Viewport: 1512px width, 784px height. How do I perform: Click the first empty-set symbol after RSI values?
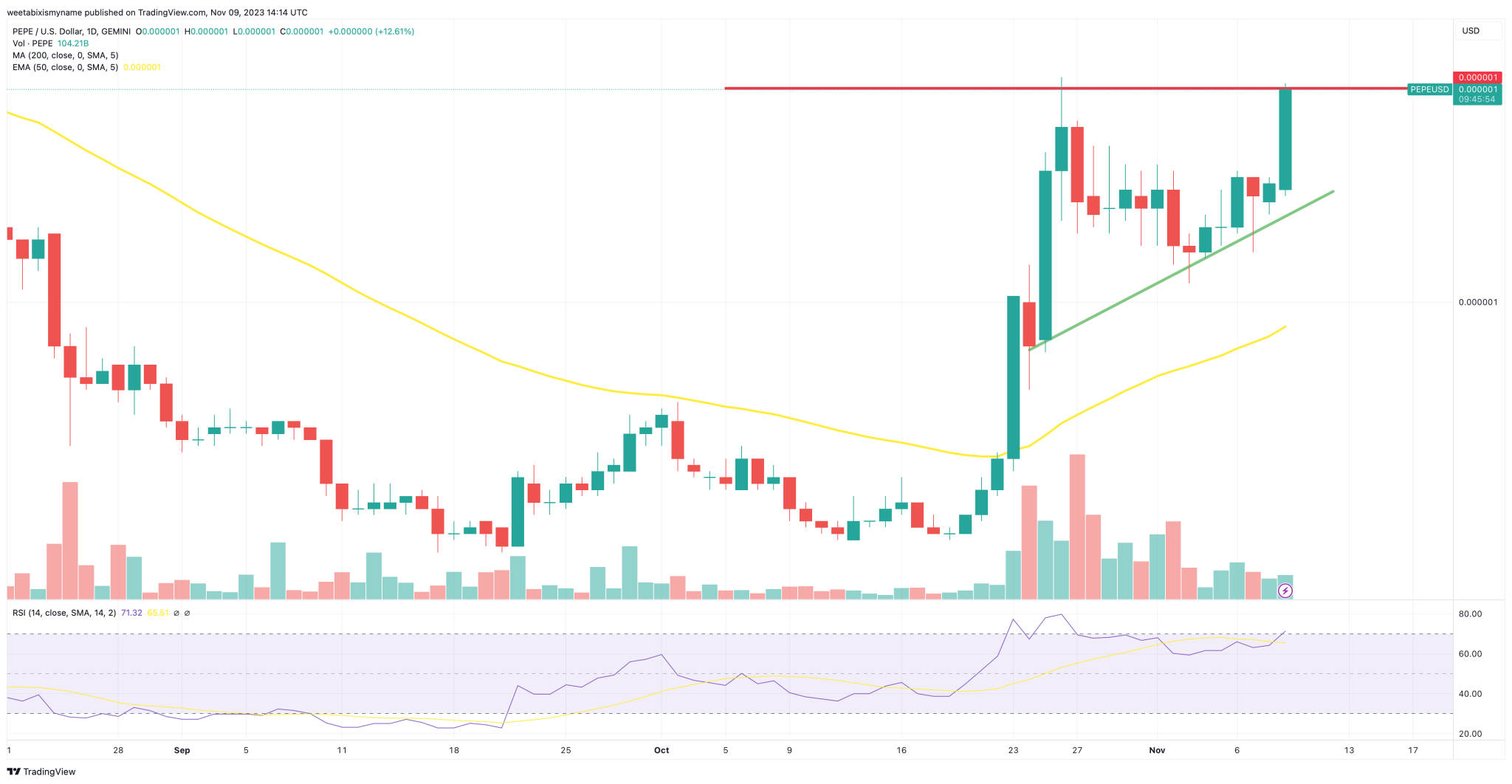coord(176,613)
